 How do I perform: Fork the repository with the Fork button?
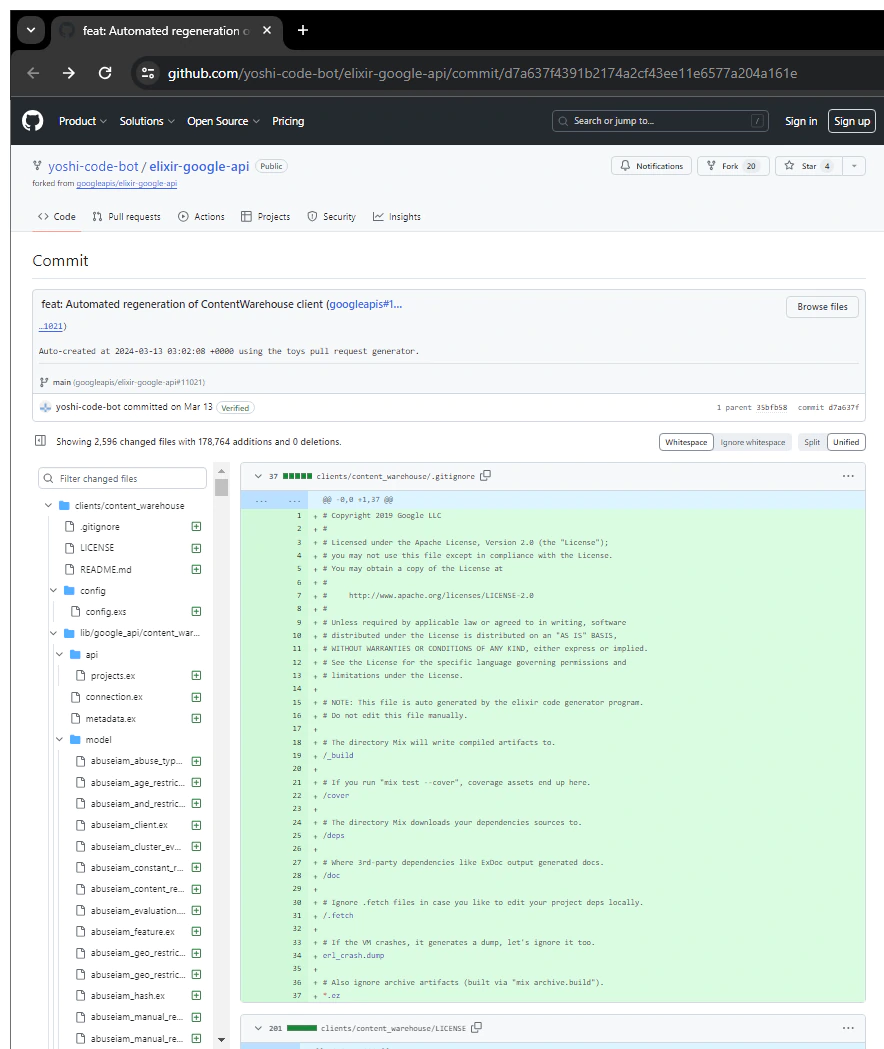point(733,166)
